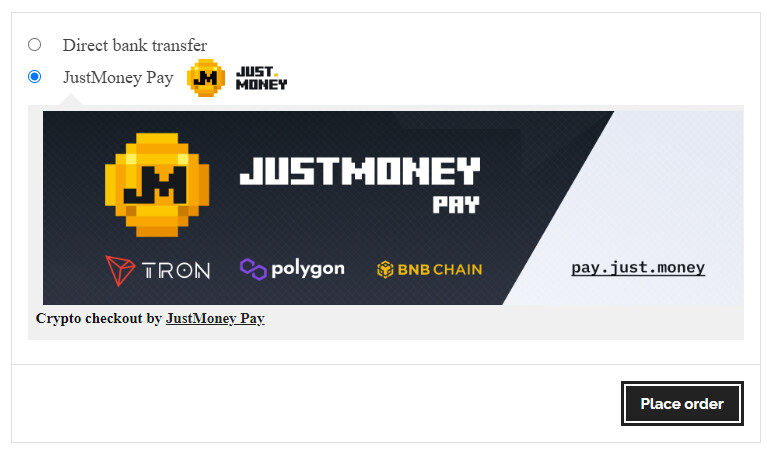Screen dimensions: 775x458
Task: Click the small JM coin icon
Action: pos(206,78)
